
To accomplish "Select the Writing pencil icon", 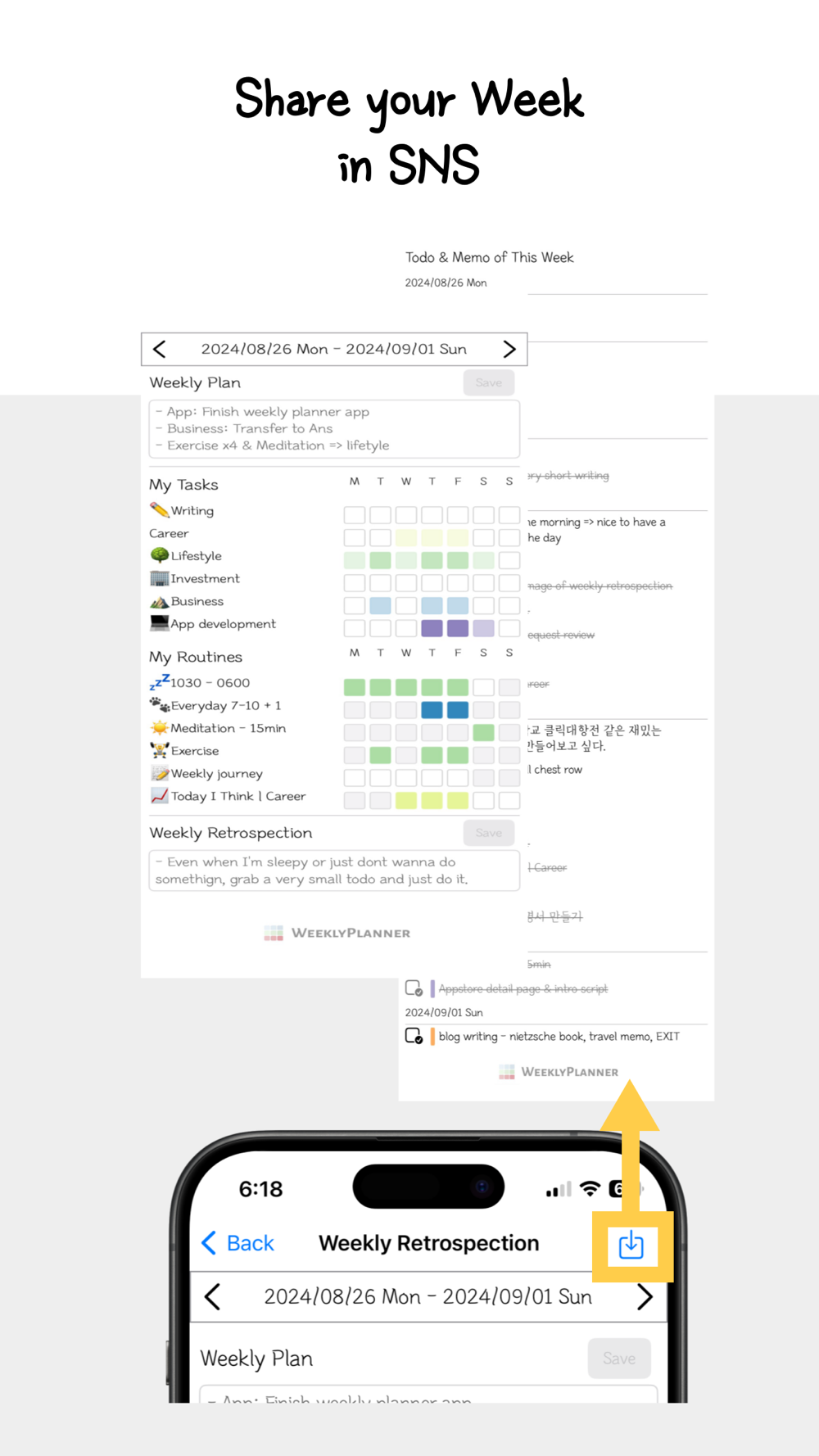I will tap(159, 510).
